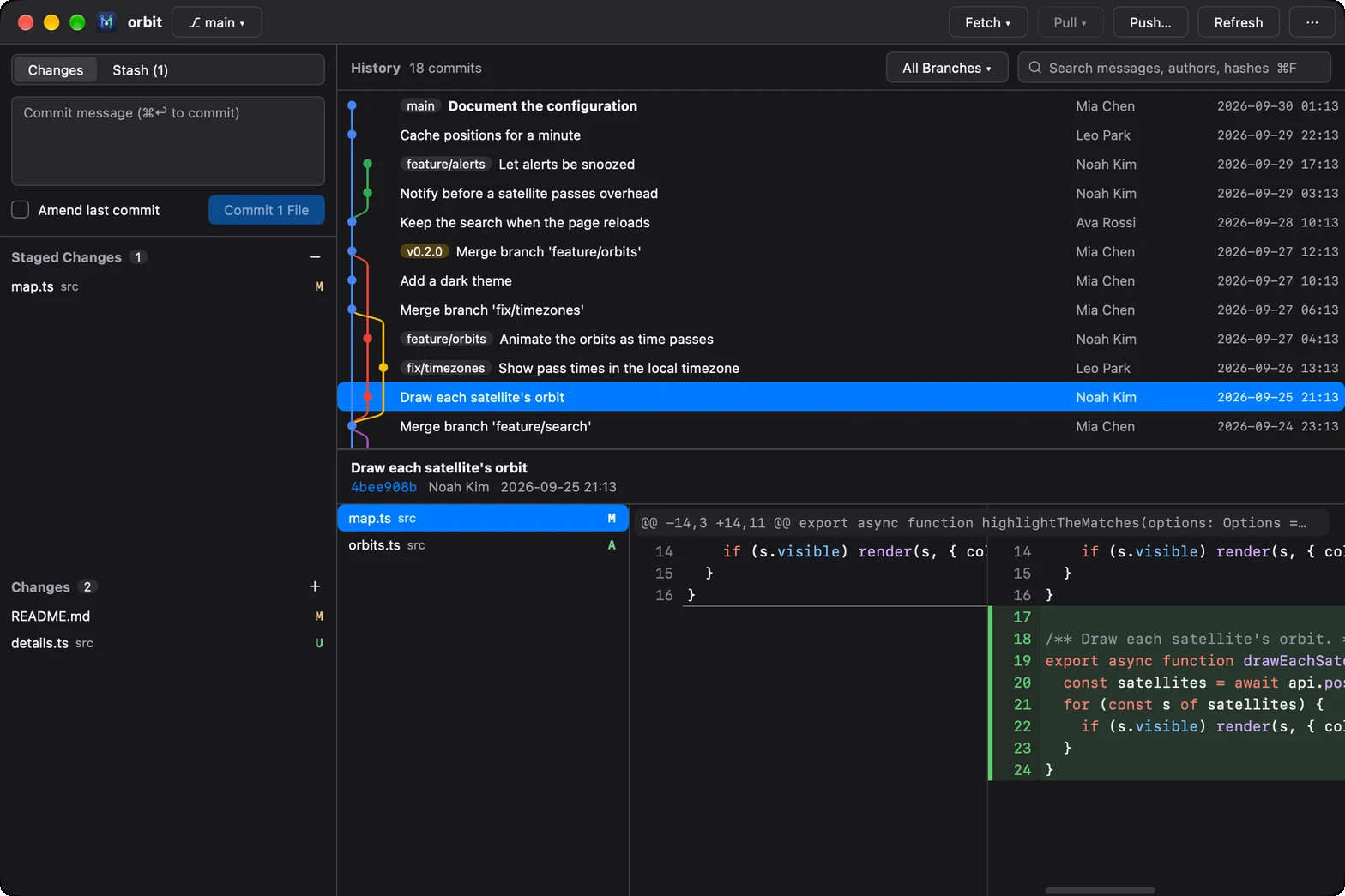
Task: Click the feature/alerts branch label
Action: pos(446,164)
